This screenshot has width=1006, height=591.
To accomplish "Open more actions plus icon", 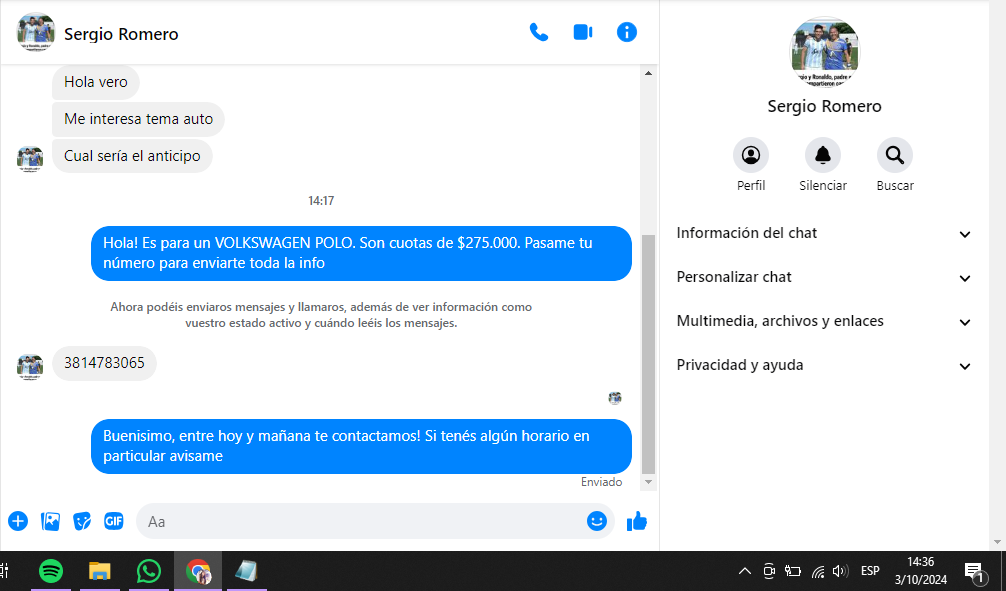I will click(18, 521).
